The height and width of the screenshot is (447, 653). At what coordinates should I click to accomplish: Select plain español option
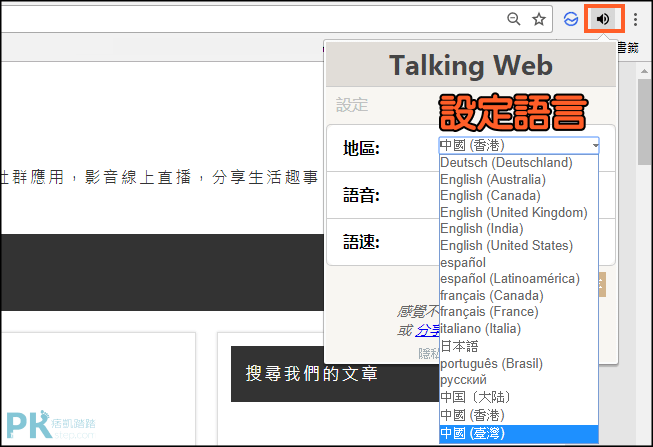[519, 262]
